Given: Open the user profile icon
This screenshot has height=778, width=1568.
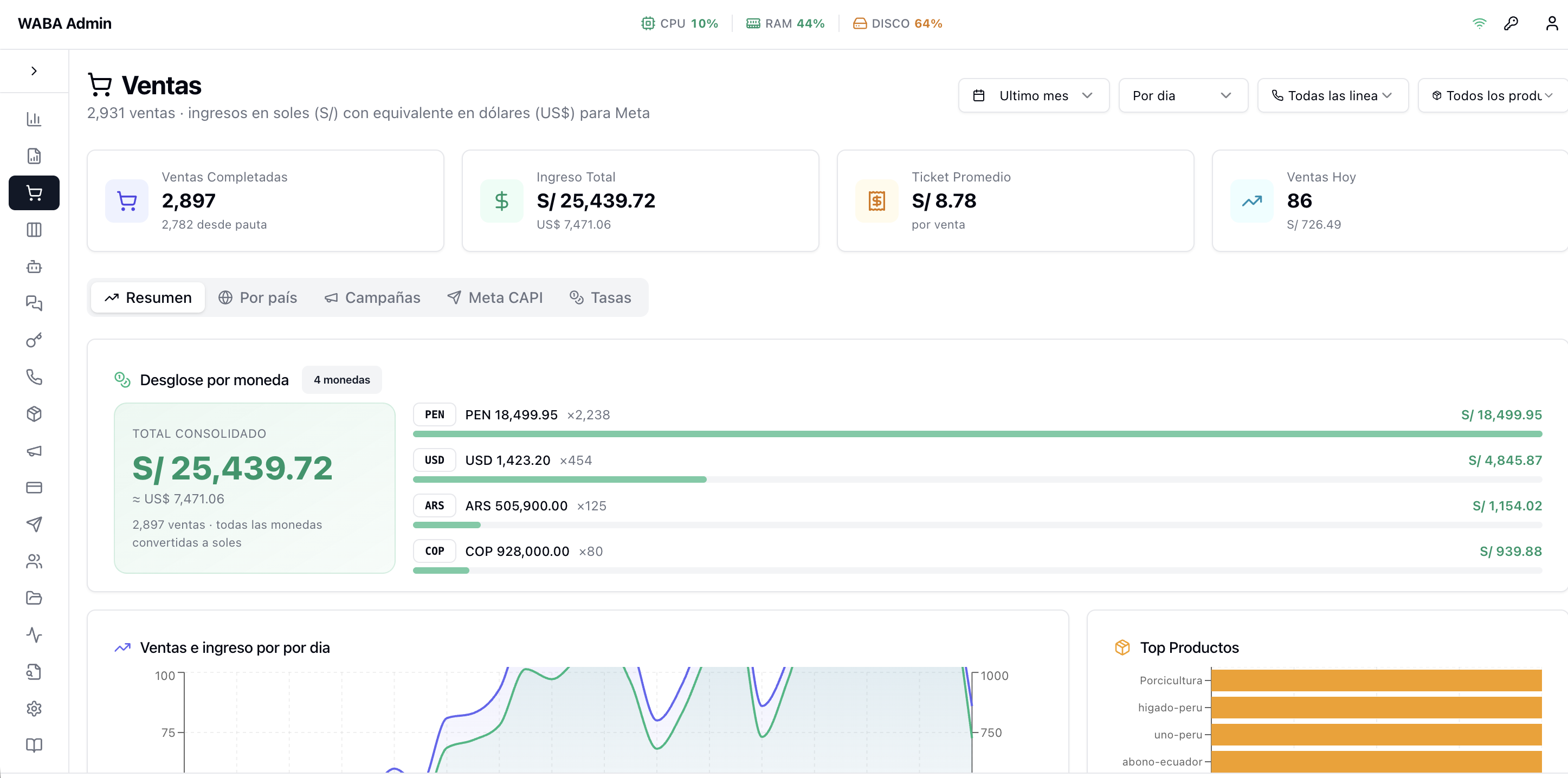Looking at the screenshot, I should (1552, 23).
